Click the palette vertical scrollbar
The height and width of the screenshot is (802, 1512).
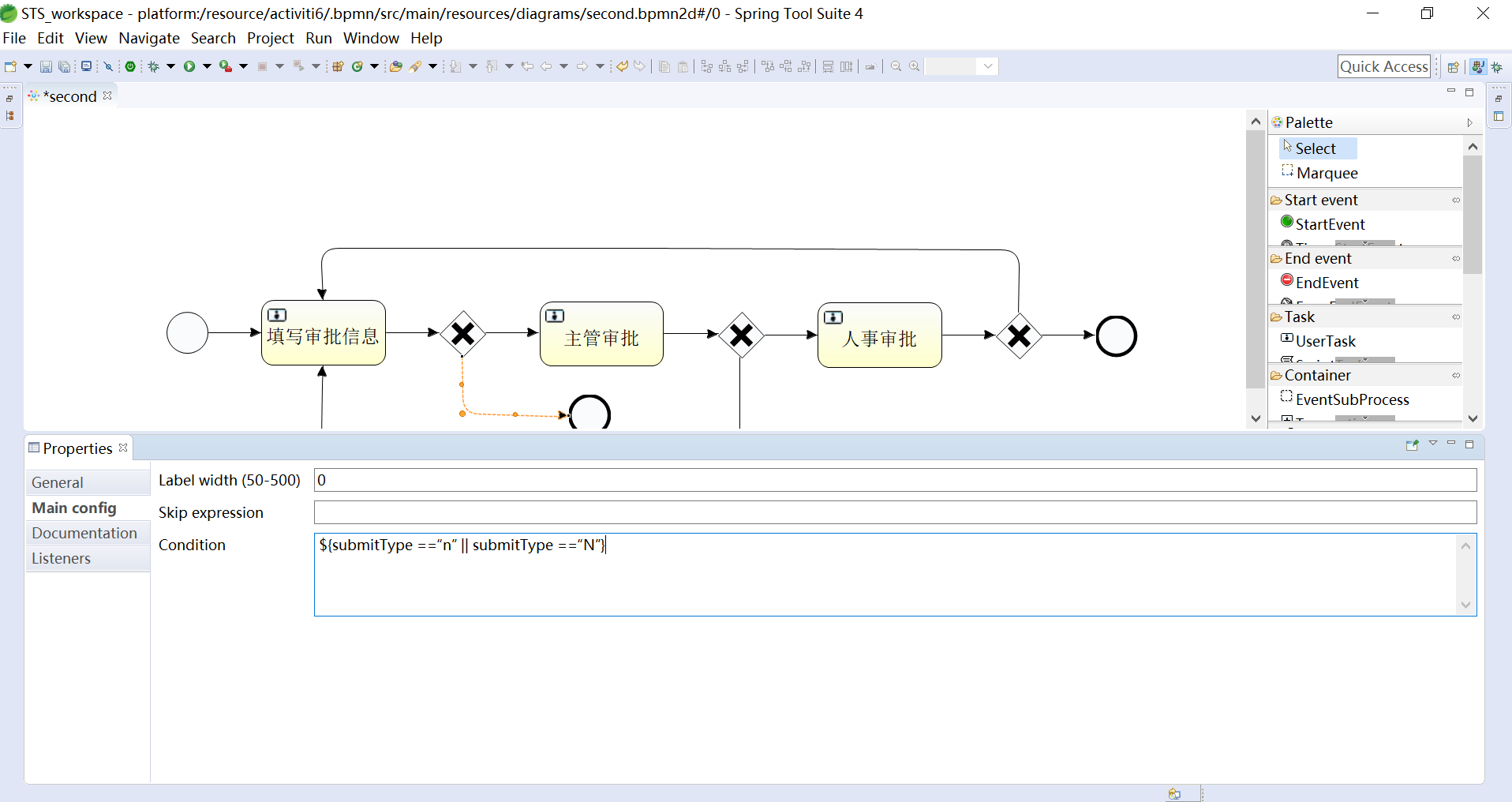tap(1473, 215)
